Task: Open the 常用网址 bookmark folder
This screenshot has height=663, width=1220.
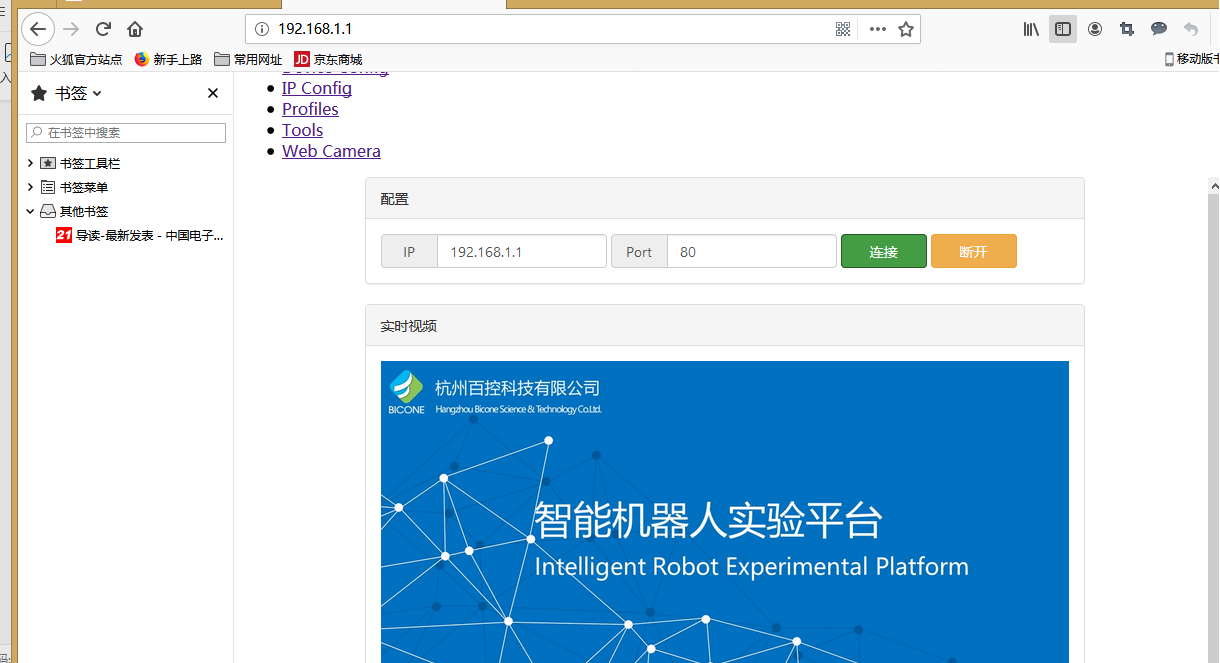Action: coord(248,59)
